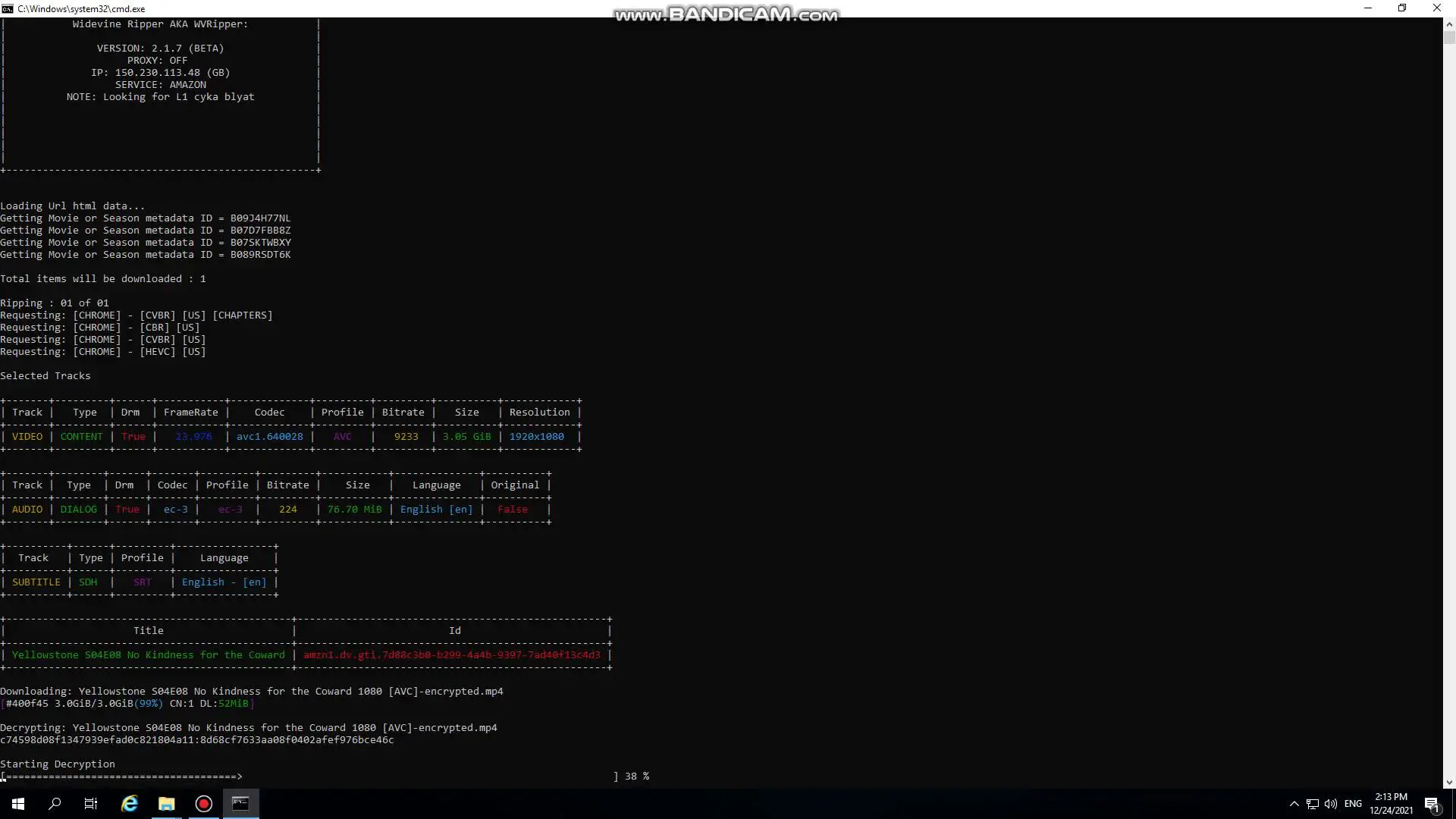Screen dimensions: 1456x819
Task: Open the Action Center notifications icon
Action: pyautogui.click(x=1432, y=804)
